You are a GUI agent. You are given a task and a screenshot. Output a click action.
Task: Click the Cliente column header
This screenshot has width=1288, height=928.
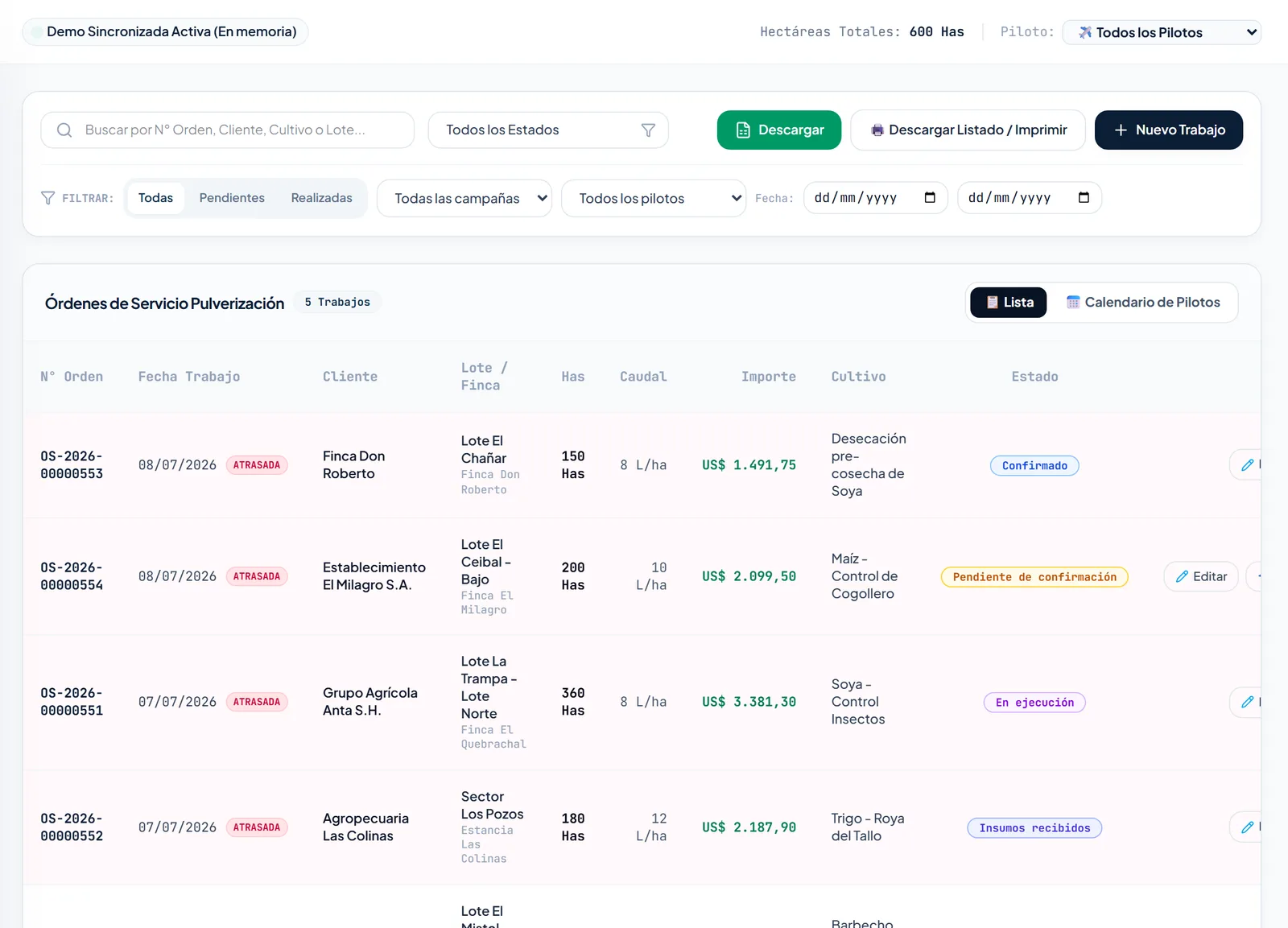click(350, 377)
